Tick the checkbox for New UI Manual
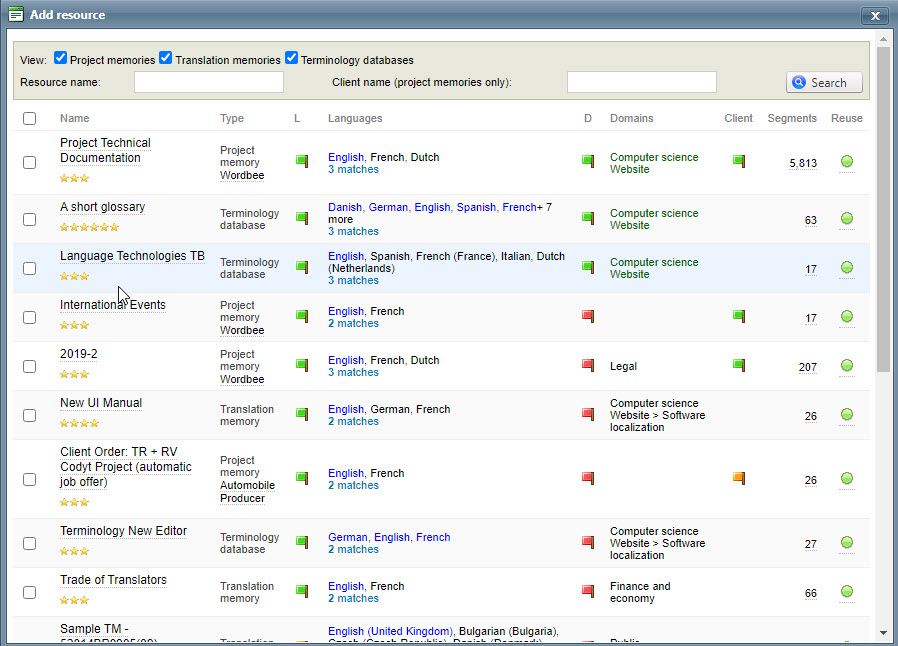The width and height of the screenshot is (898, 646). (29, 415)
